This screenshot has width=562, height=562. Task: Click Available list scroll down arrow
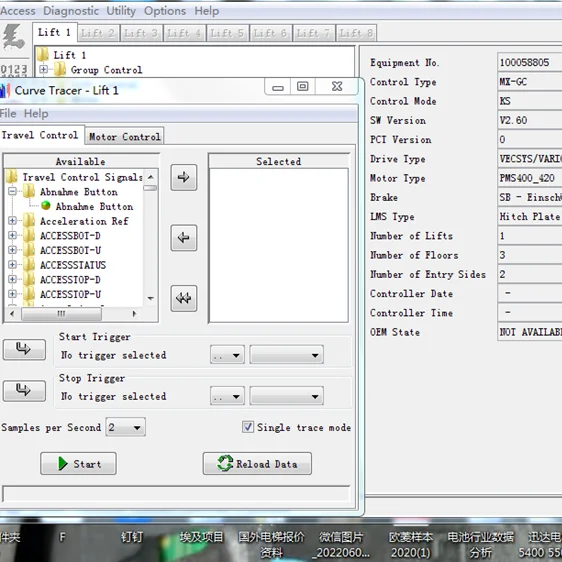point(151,298)
